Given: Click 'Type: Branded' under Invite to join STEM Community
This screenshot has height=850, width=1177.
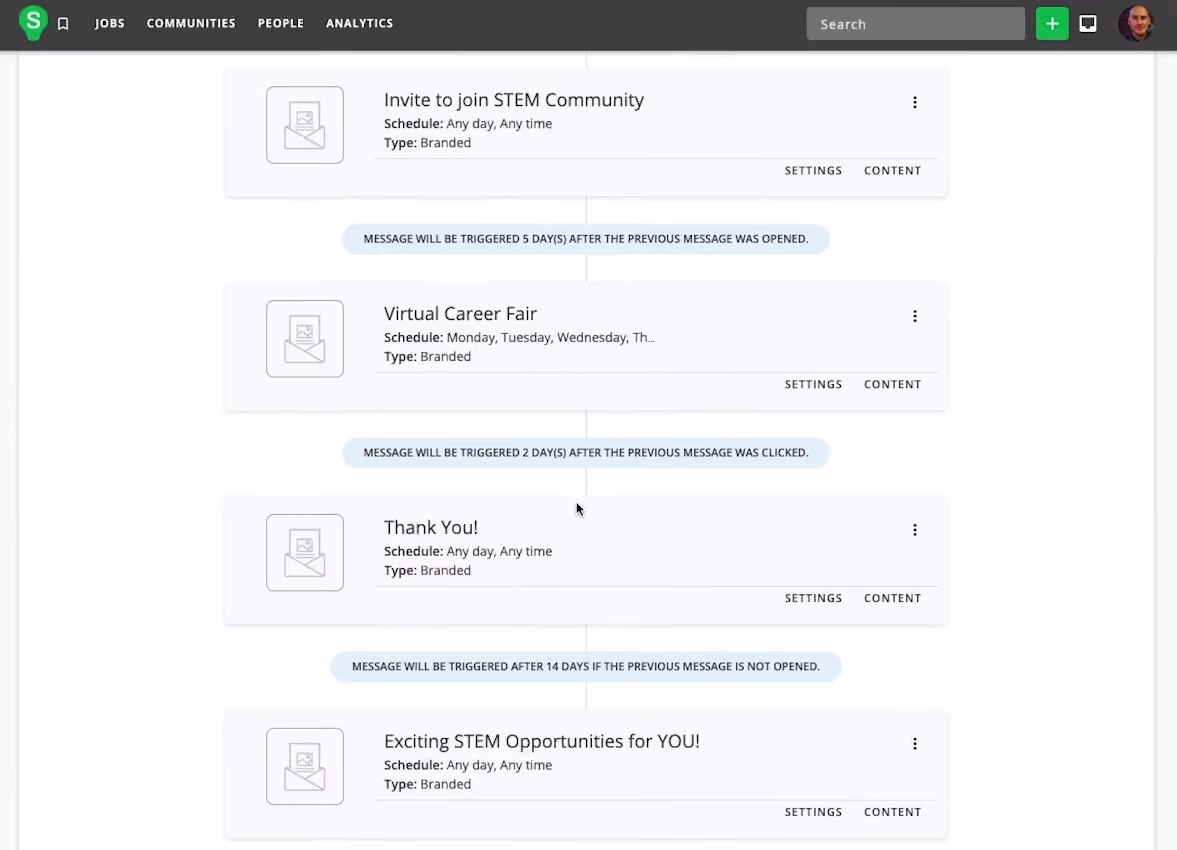Looking at the screenshot, I should click(x=427, y=143).
